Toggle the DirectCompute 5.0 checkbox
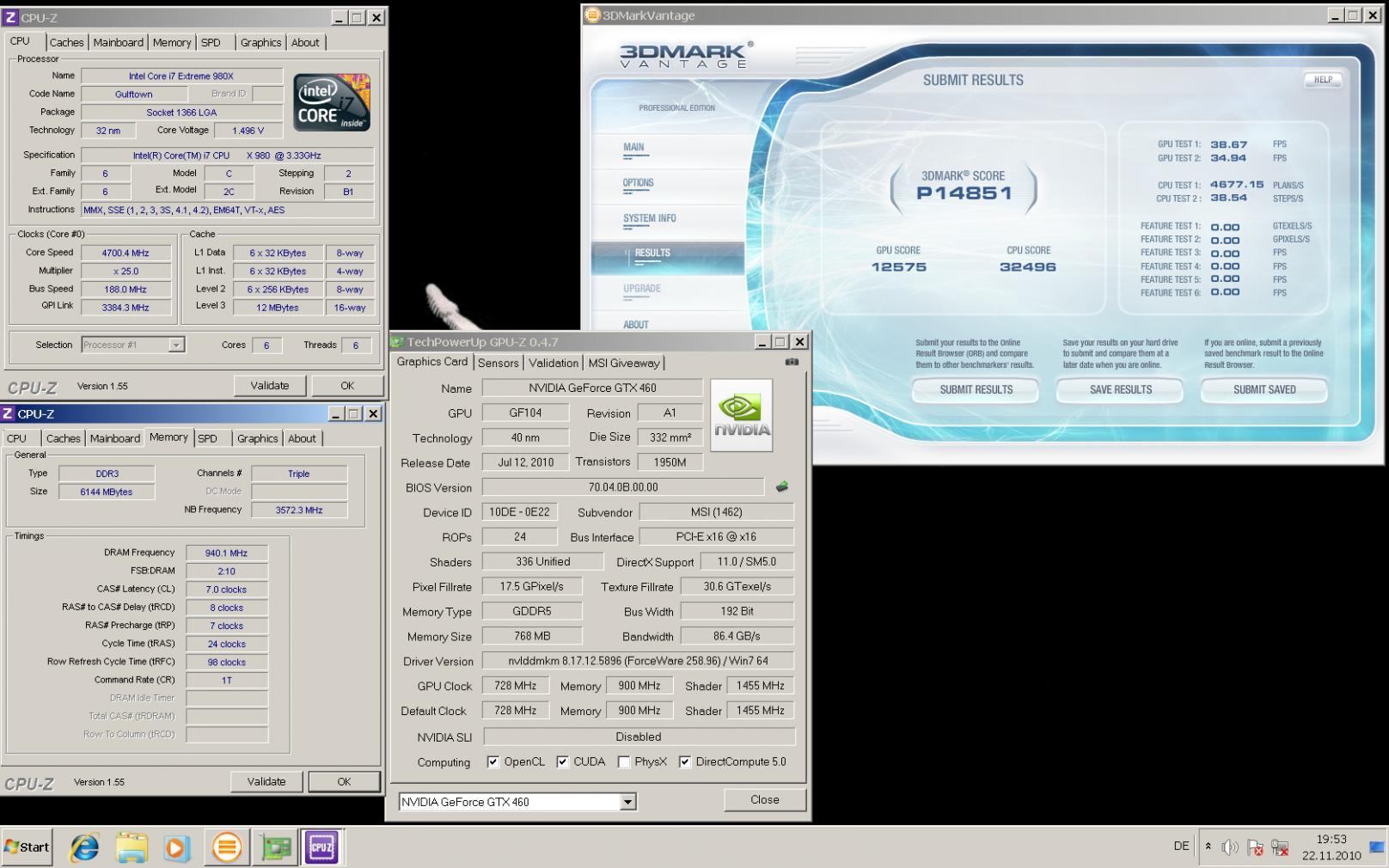This screenshot has width=1389, height=868. point(684,761)
